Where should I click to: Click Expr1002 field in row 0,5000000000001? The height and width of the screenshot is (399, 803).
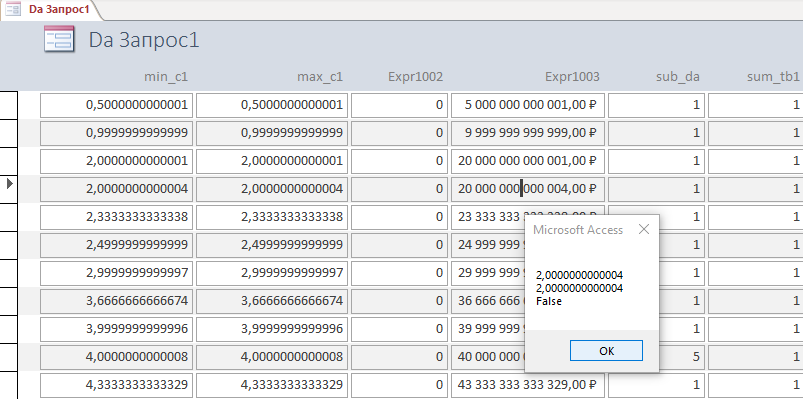click(x=399, y=105)
